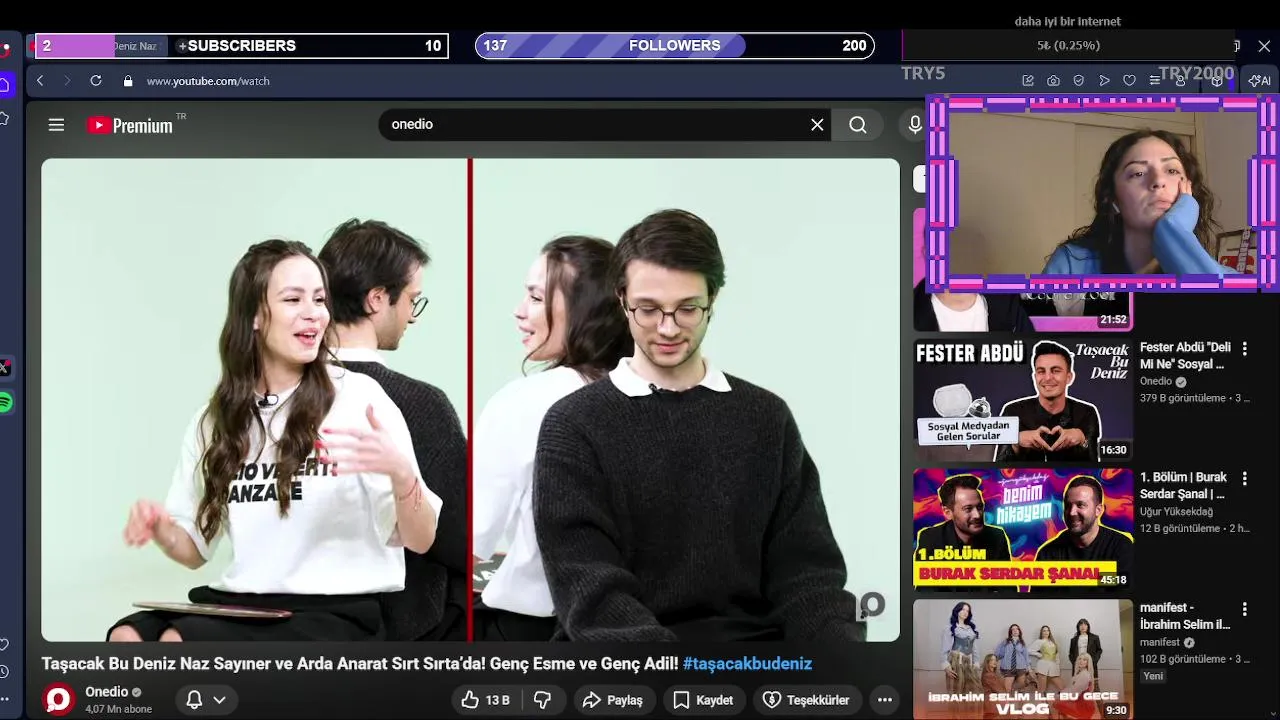Go back with the browser back arrow
The width and height of the screenshot is (1280, 720).
pos(40,81)
